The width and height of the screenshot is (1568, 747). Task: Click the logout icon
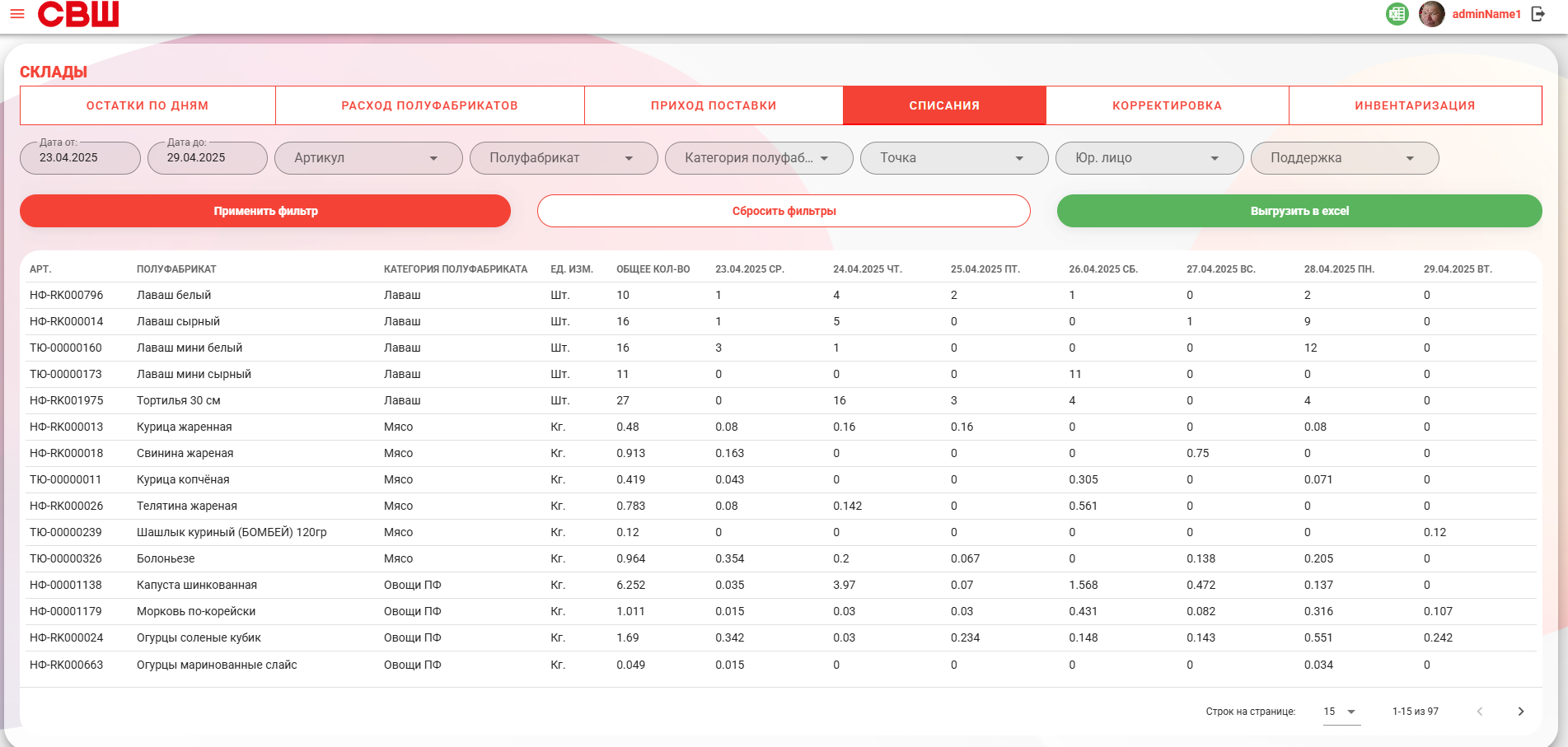pos(1538,14)
